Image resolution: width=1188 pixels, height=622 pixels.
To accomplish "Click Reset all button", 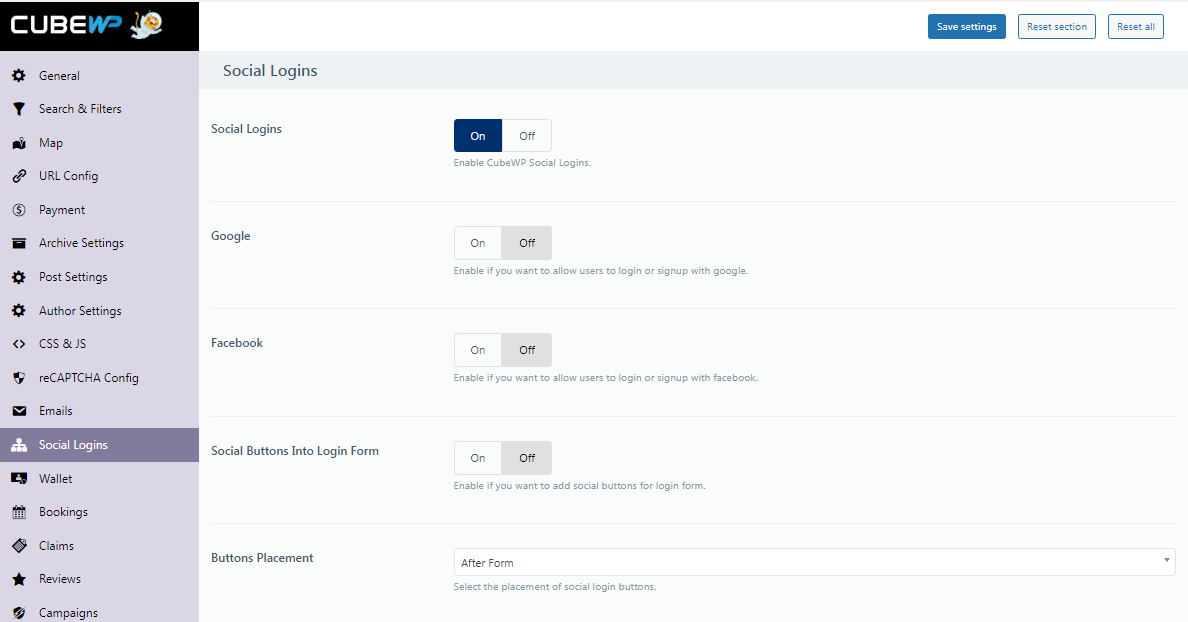I will 1136,27.
